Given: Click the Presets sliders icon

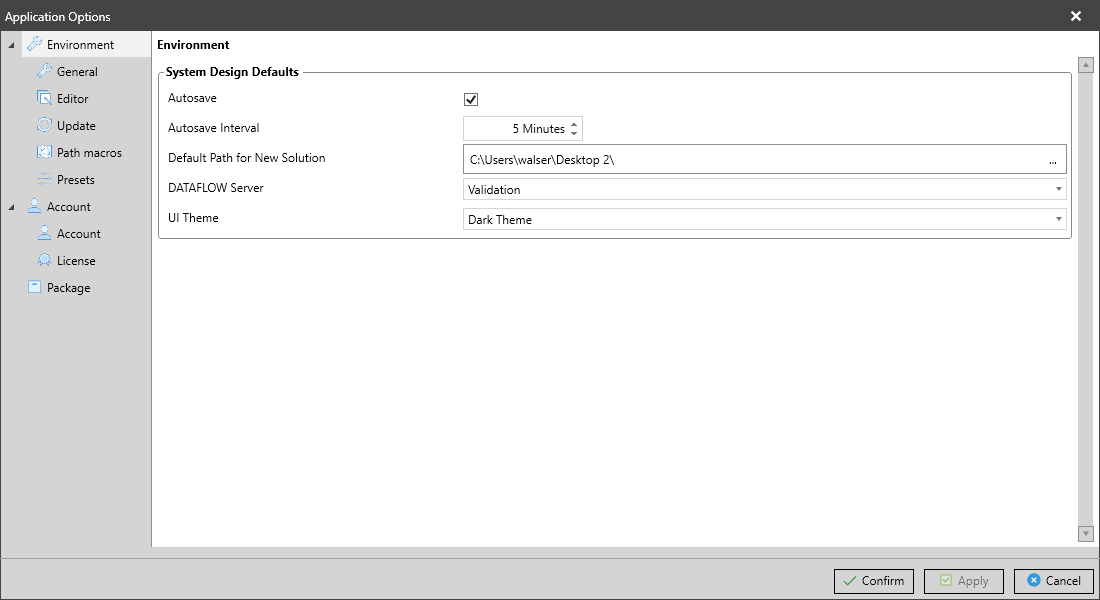Looking at the screenshot, I should click(x=44, y=179).
